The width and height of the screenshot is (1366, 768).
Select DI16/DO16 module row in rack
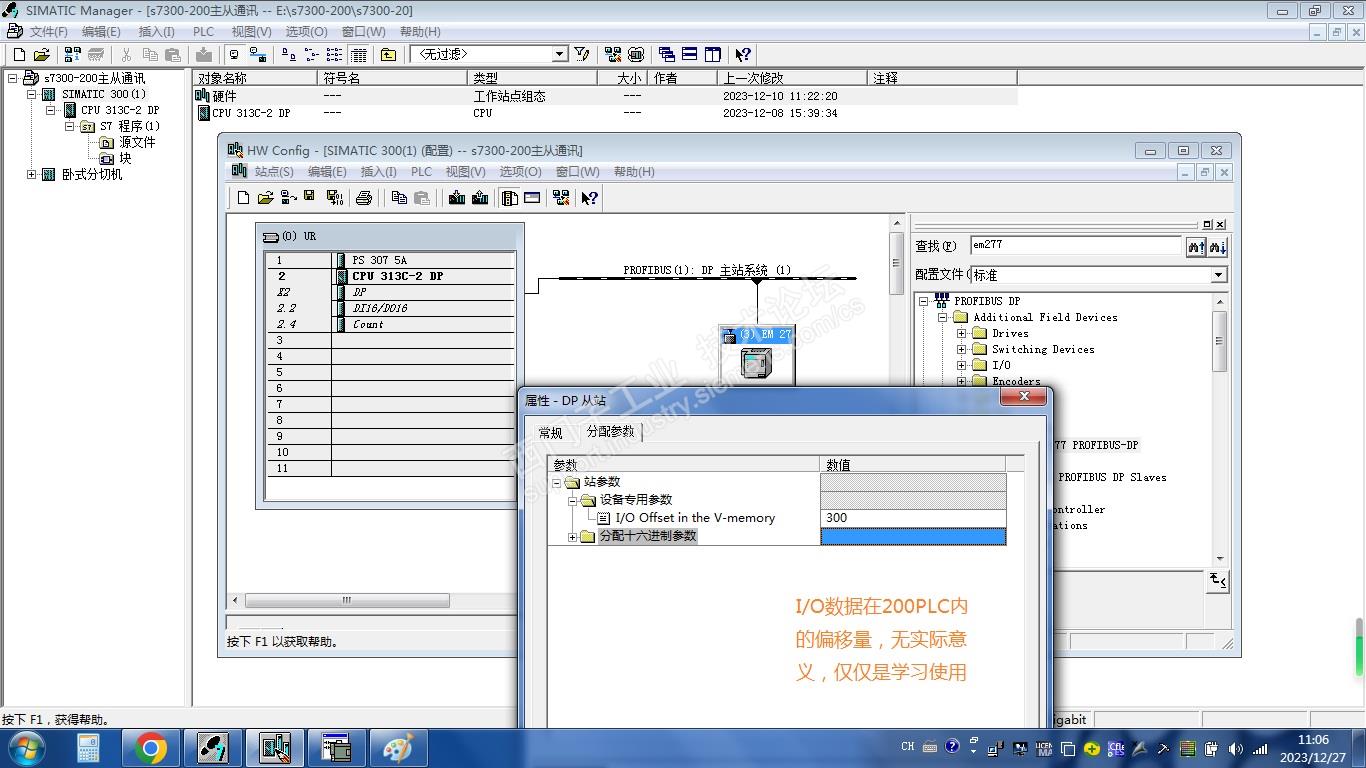(390, 308)
